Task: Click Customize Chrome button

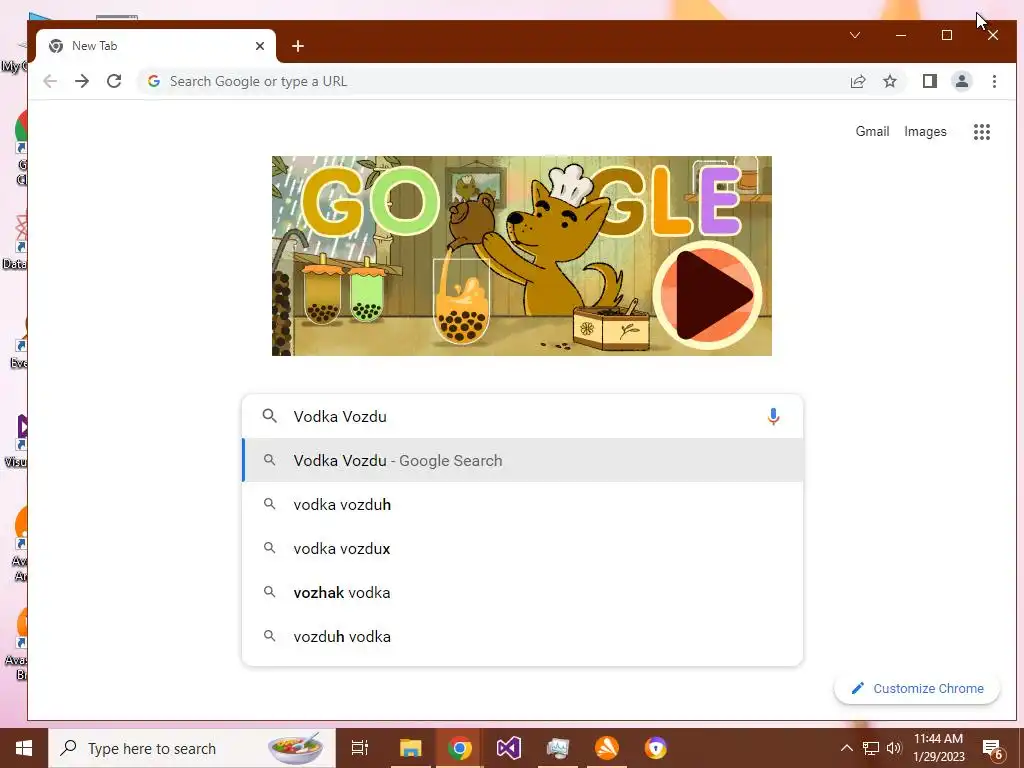Action: [917, 688]
